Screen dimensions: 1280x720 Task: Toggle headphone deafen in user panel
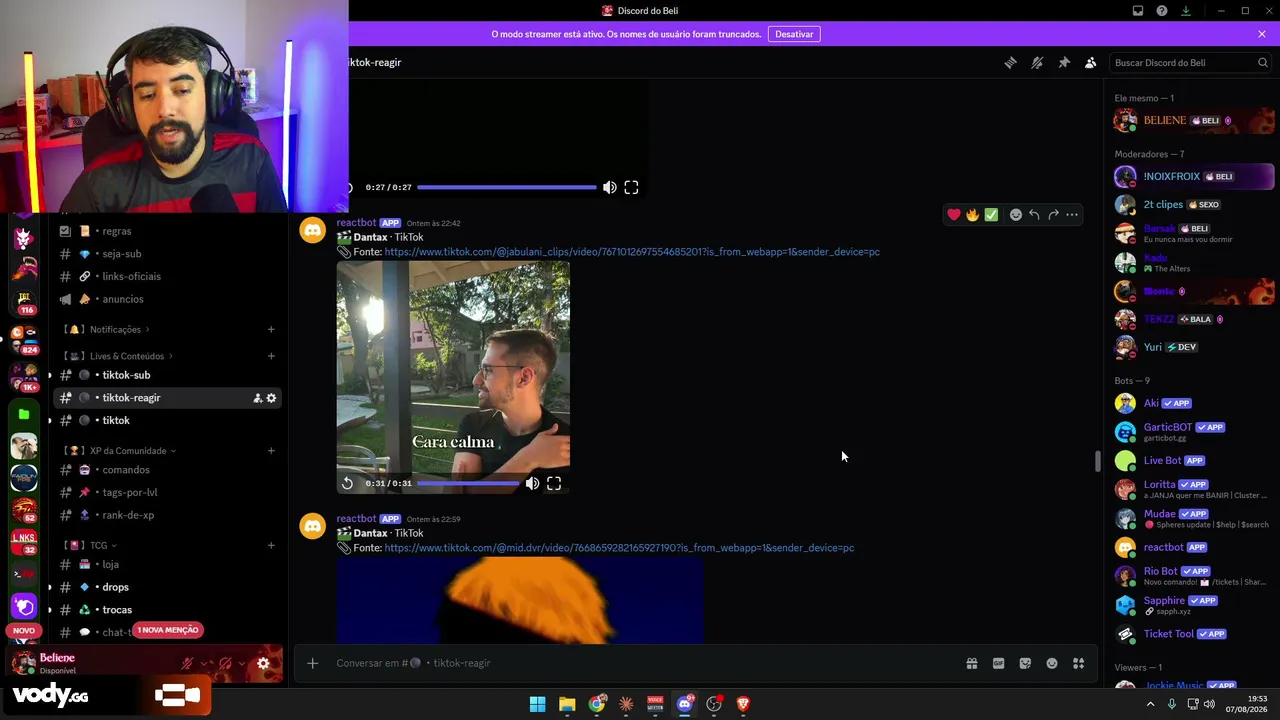[225, 663]
